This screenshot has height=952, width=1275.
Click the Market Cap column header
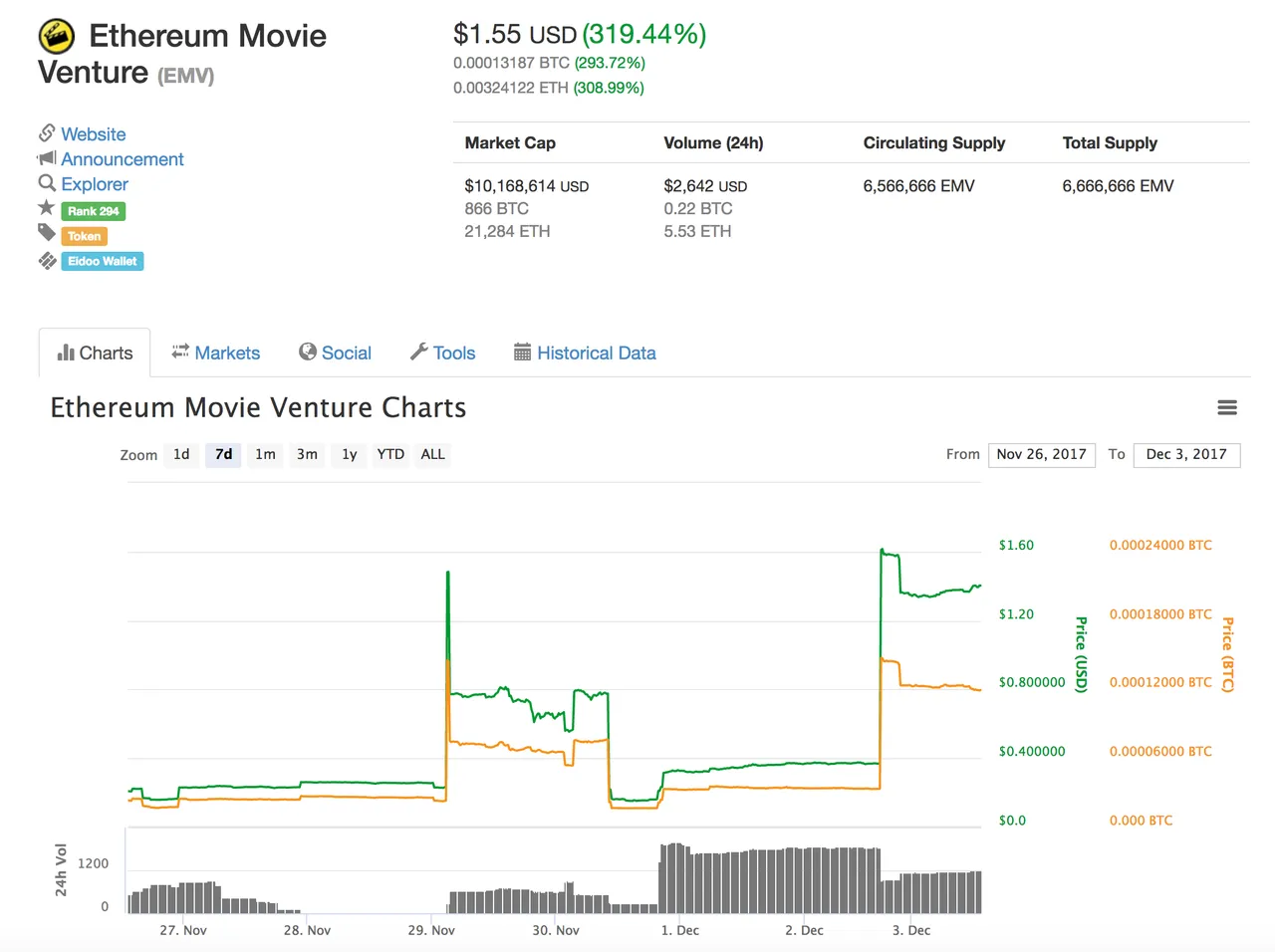tap(510, 143)
